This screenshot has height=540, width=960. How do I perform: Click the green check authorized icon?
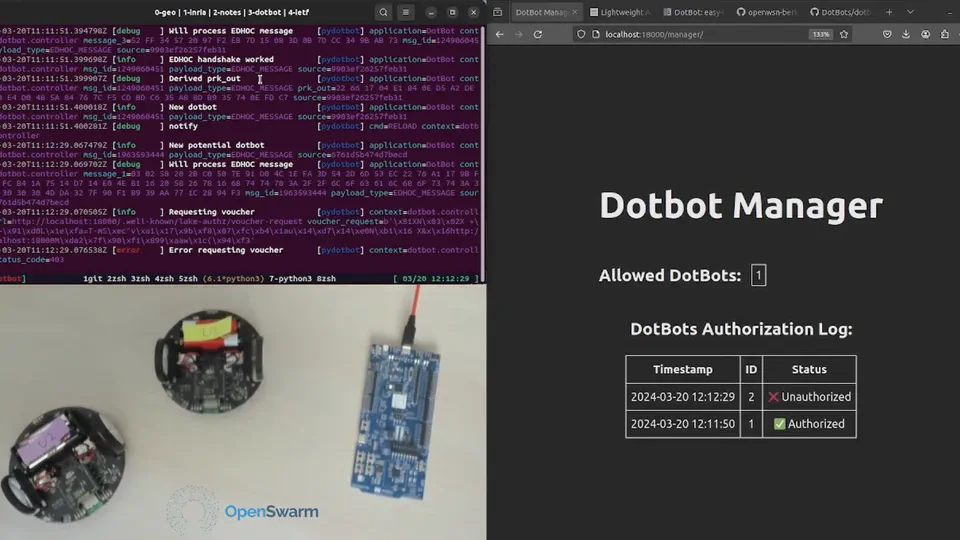click(x=779, y=424)
